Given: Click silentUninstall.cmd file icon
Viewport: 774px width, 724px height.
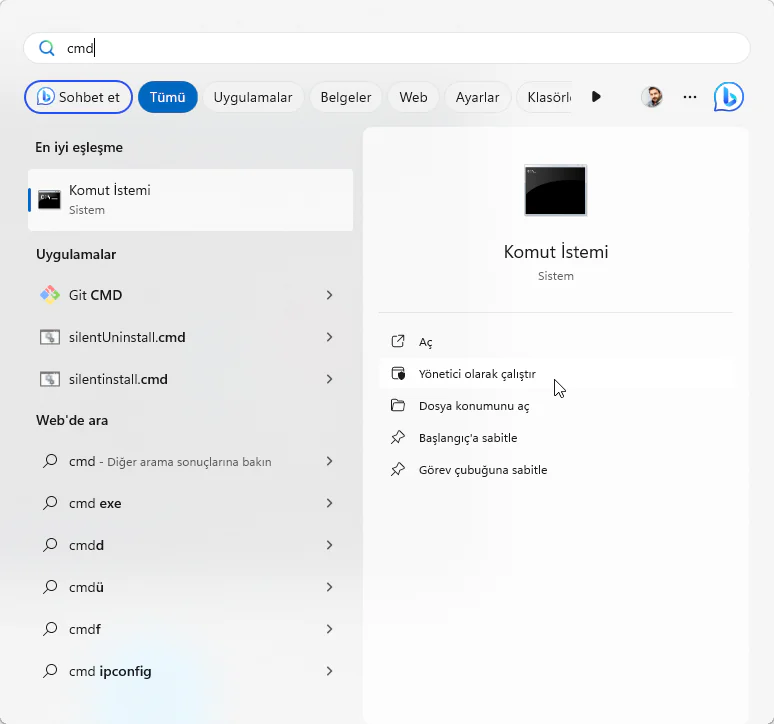Looking at the screenshot, I should coord(49,337).
